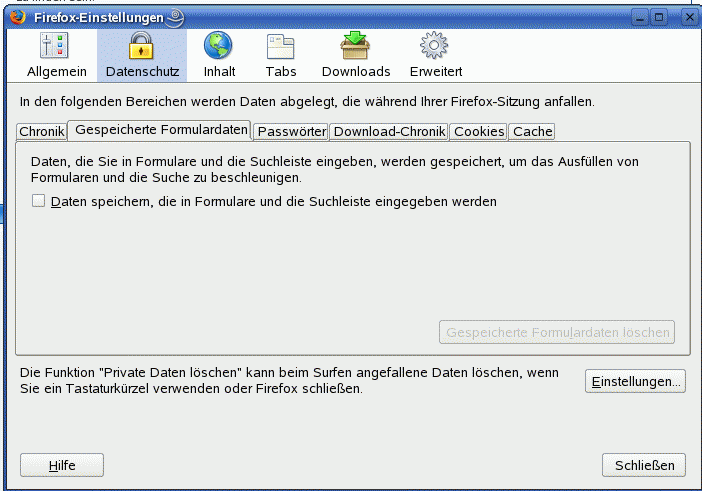Open the Passwörter tab
This screenshot has height=491, width=702.
(x=291, y=132)
